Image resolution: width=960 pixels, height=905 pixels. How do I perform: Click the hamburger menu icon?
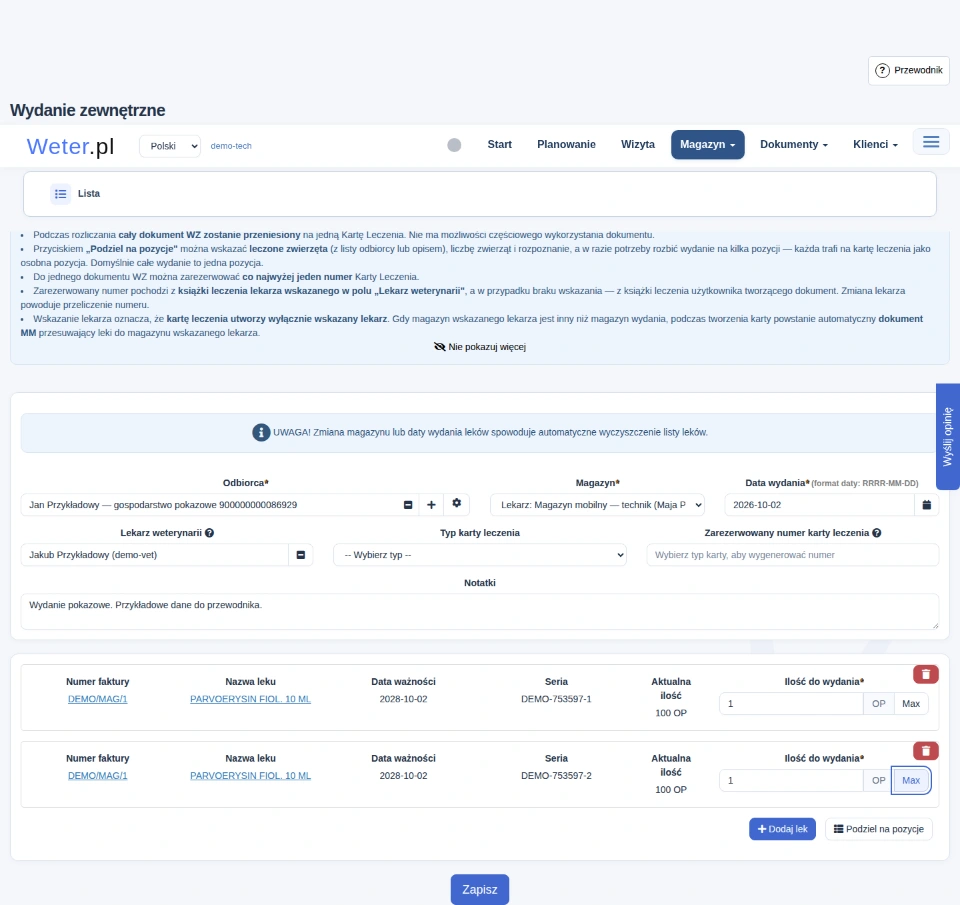coord(931,142)
